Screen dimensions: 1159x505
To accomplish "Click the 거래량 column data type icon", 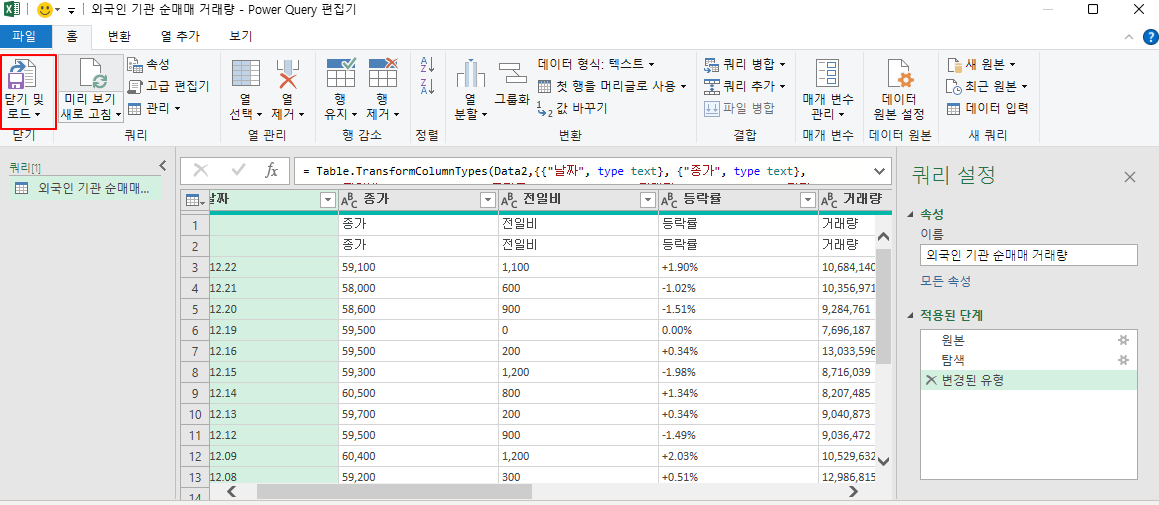I will pyautogui.click(x=829, y=200).
